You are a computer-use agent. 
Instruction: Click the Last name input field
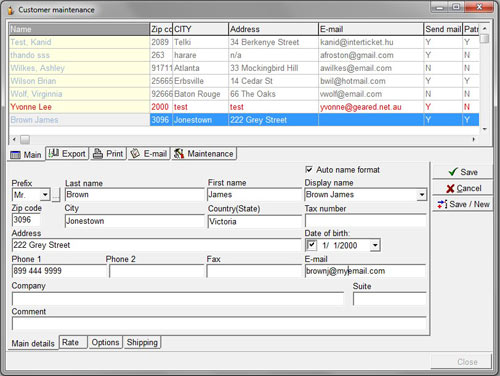tap(134, 195)
